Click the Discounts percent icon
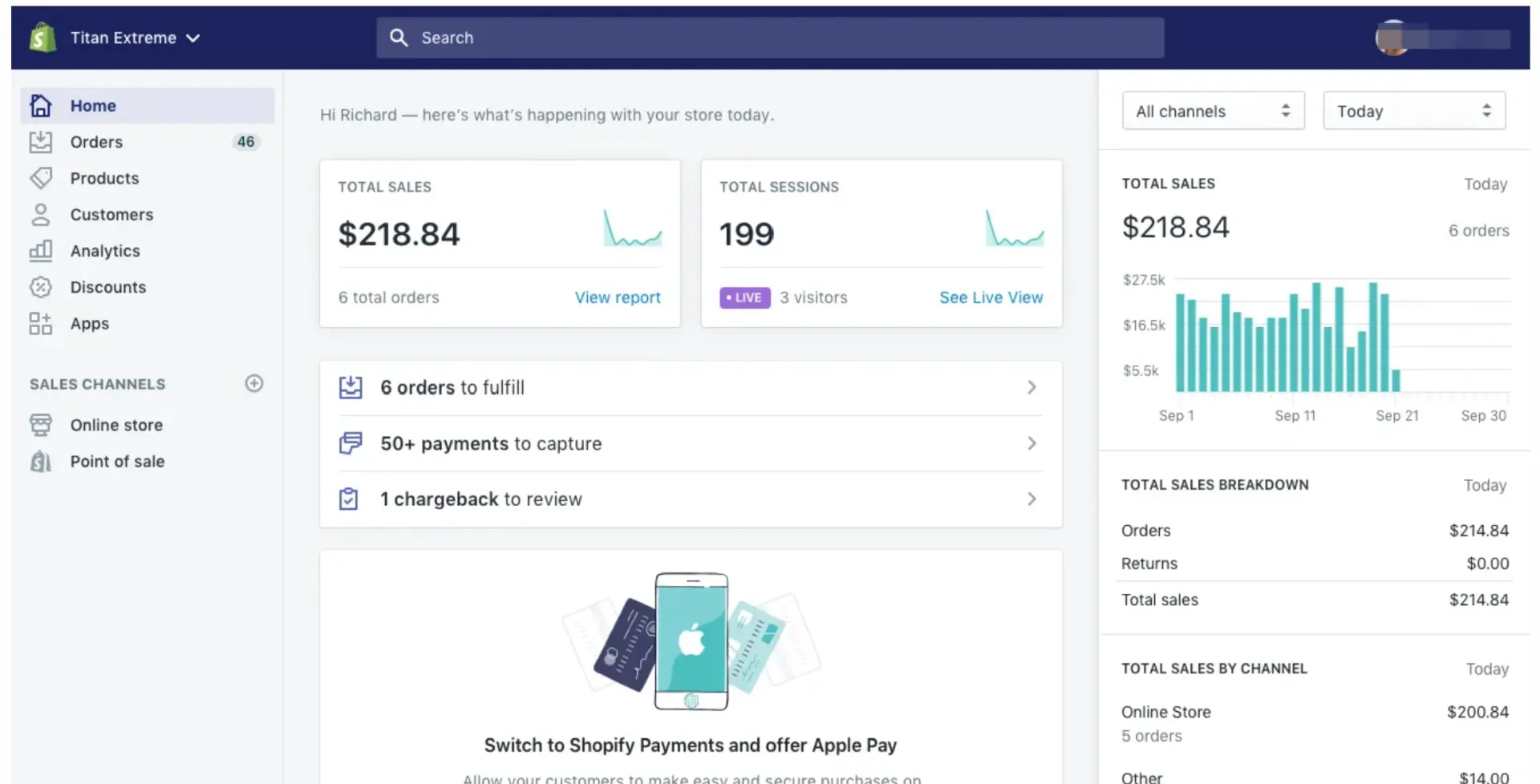 coord(41,287)
